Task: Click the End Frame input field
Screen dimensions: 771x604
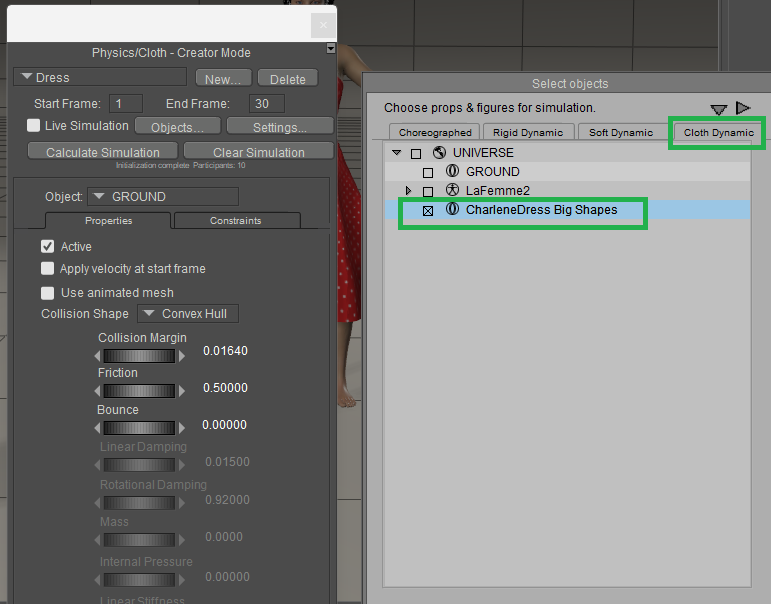Action: [264, 103]
